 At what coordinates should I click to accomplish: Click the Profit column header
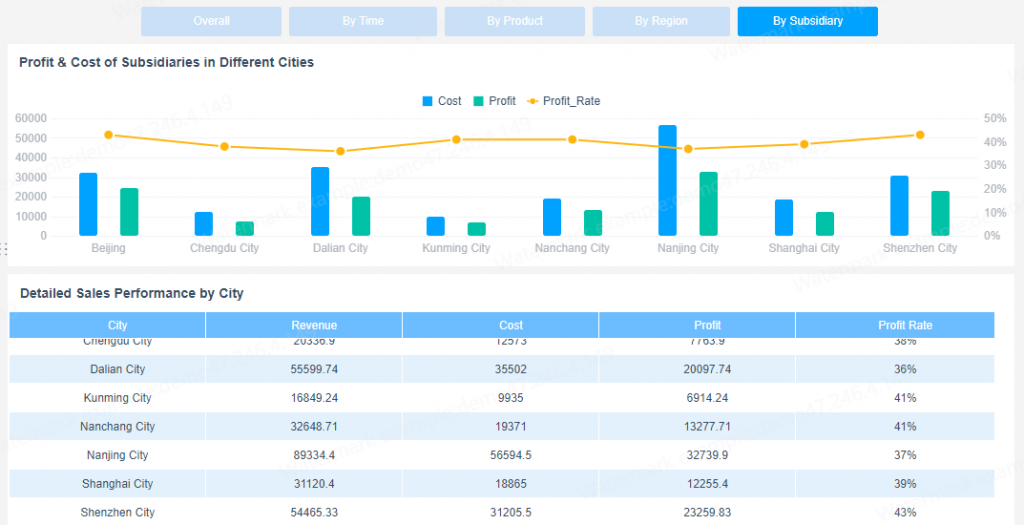point(697,325)
